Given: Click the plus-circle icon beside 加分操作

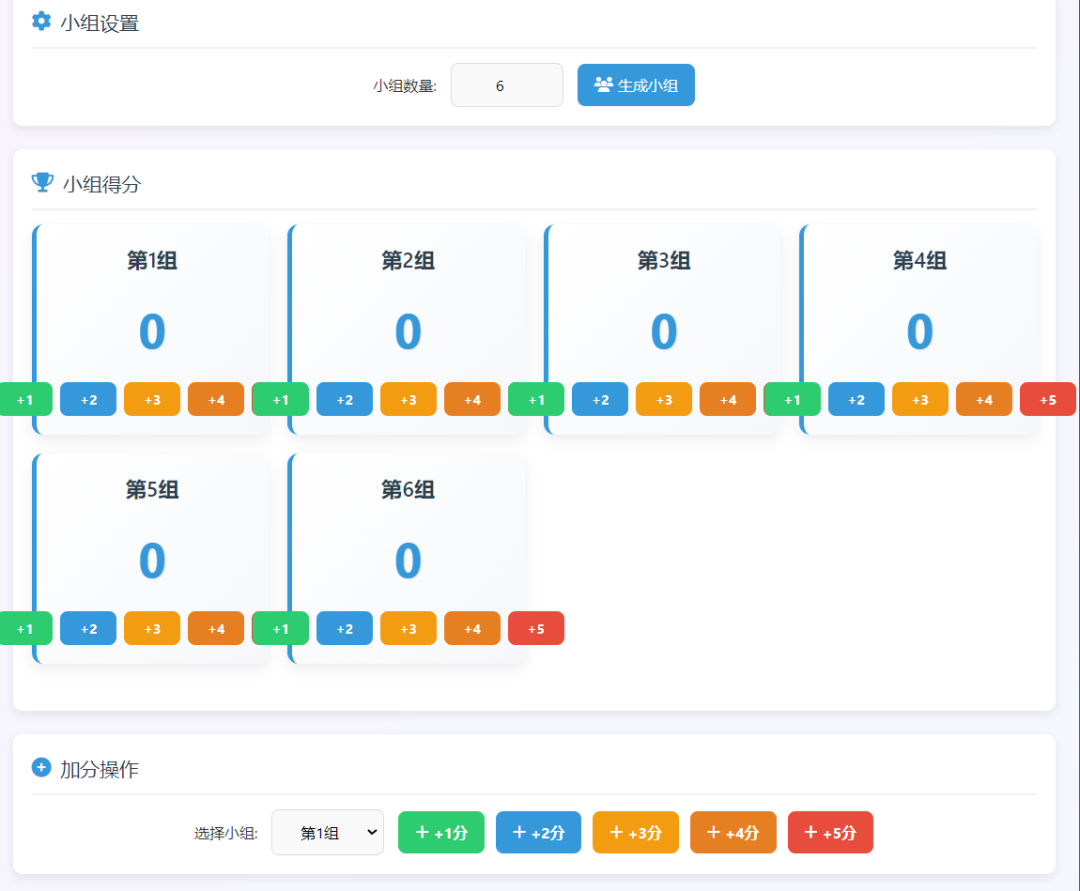Looking at the screenshot, I should [x=40, y=767].
